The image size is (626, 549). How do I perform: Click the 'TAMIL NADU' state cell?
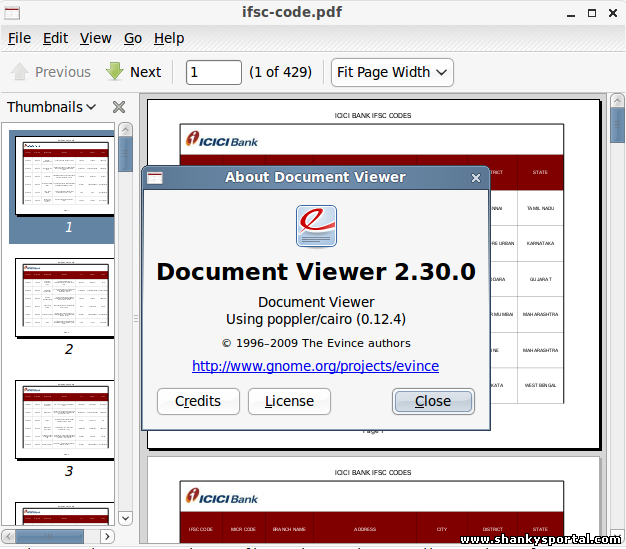click(540, 208)
